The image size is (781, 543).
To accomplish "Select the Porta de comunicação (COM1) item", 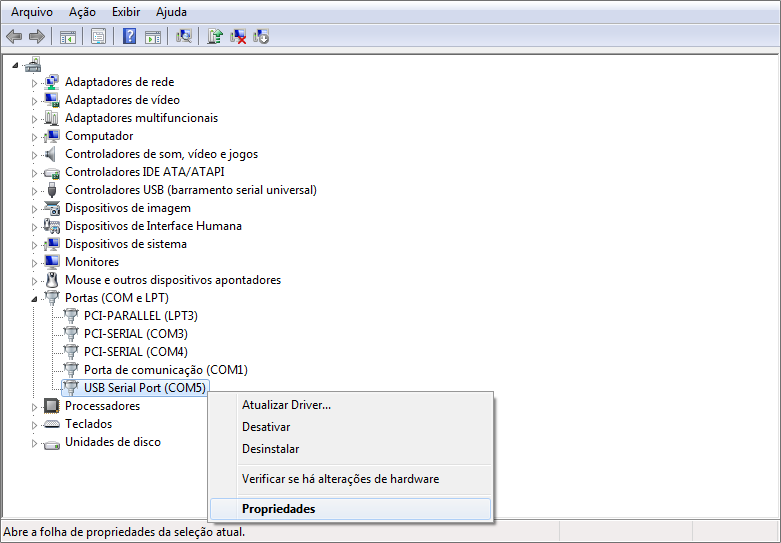I will (165, 370).
